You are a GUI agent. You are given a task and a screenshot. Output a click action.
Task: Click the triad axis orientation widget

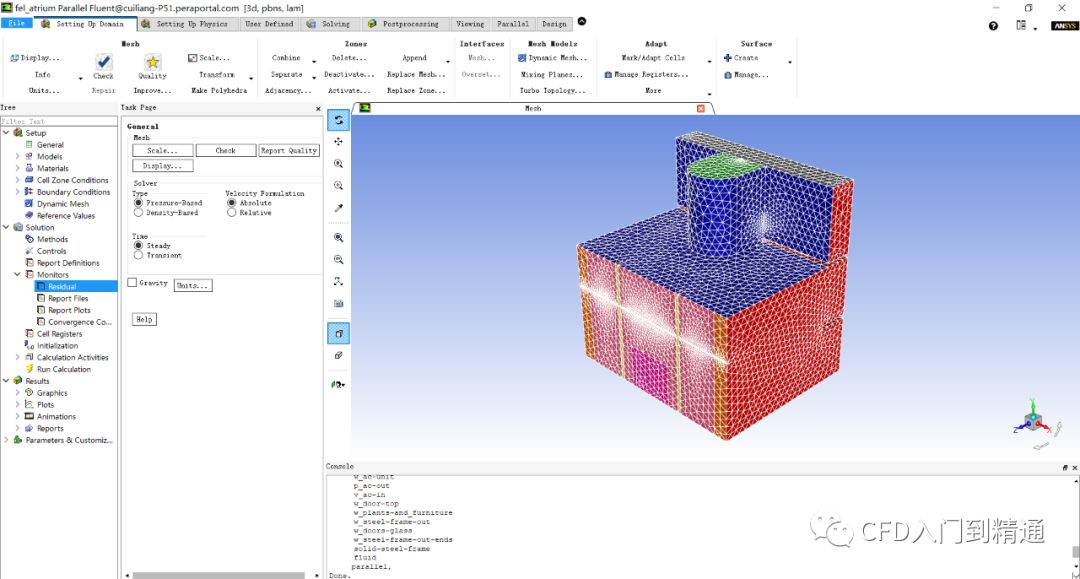coord(1032,419)
